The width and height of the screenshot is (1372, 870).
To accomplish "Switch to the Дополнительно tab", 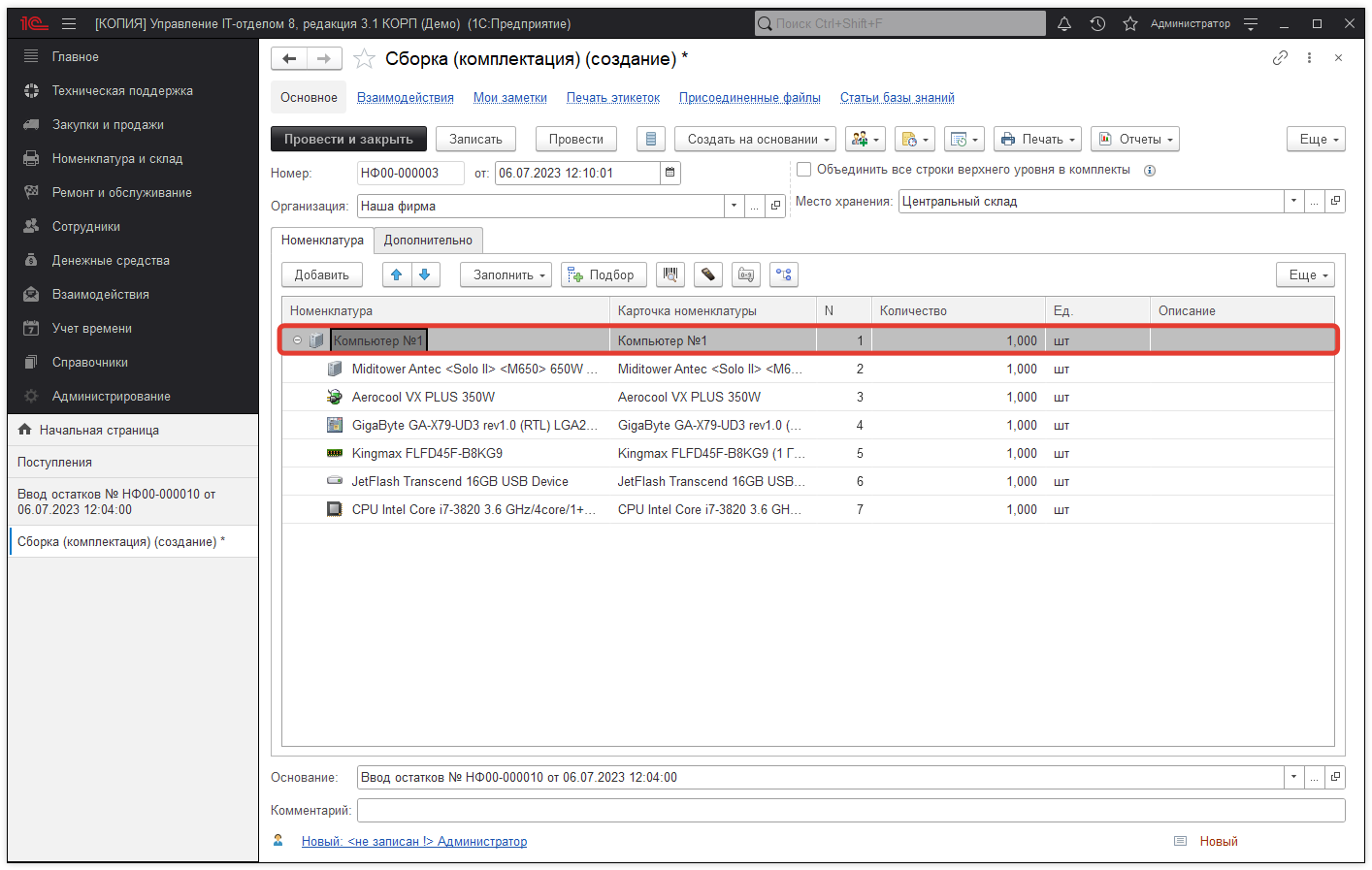I will 428,240.
